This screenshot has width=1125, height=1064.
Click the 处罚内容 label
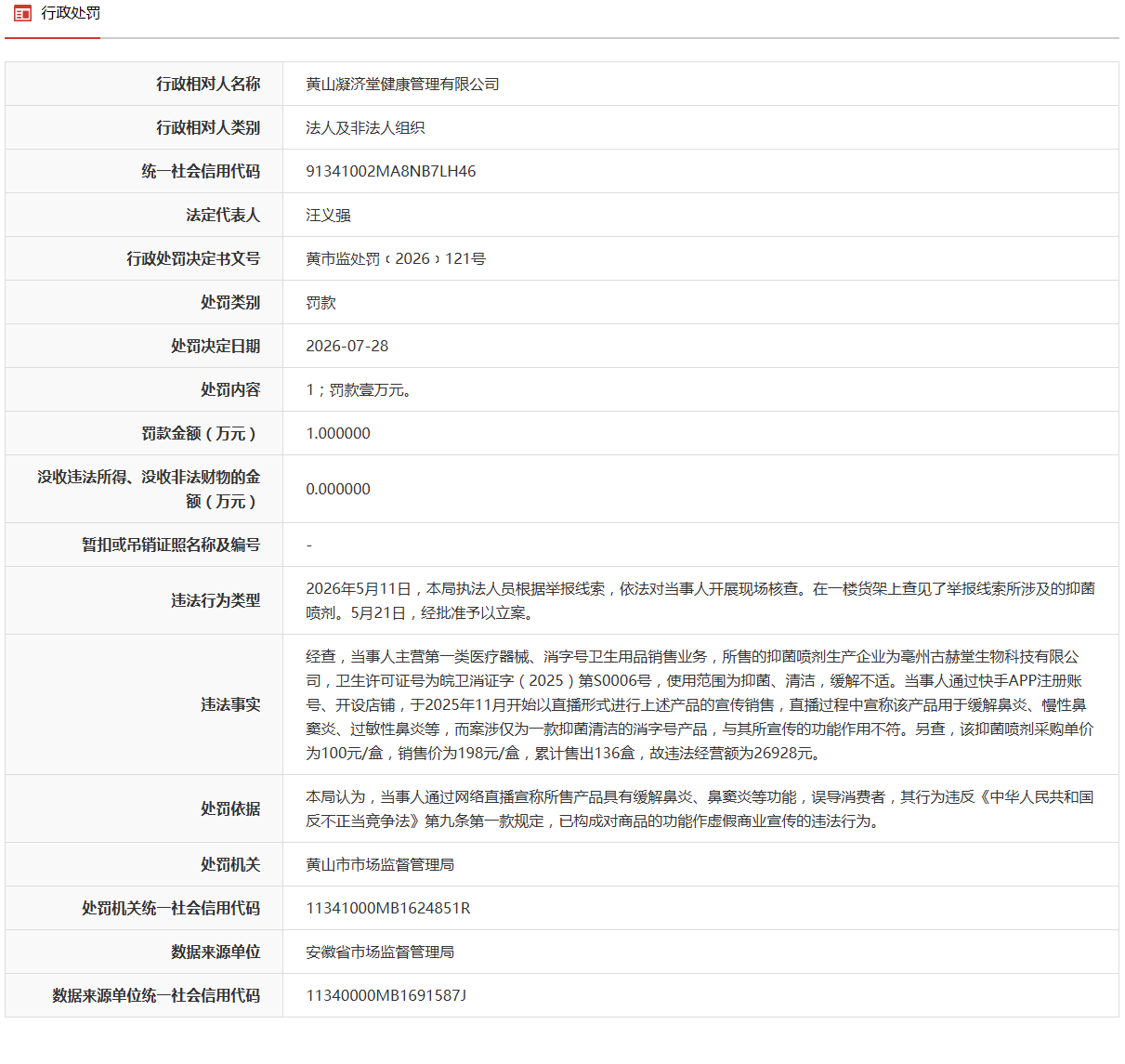point(230,389)
